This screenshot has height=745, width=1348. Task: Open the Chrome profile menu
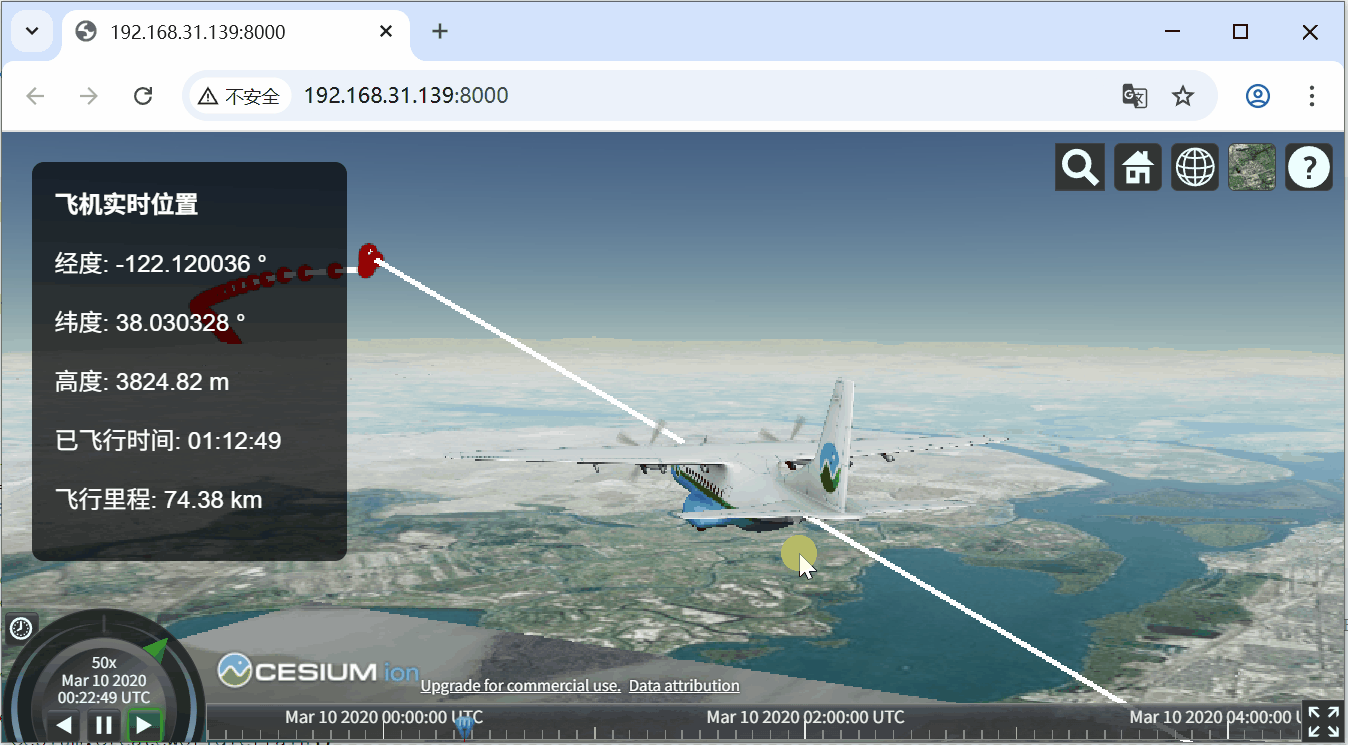[1258, 96]
